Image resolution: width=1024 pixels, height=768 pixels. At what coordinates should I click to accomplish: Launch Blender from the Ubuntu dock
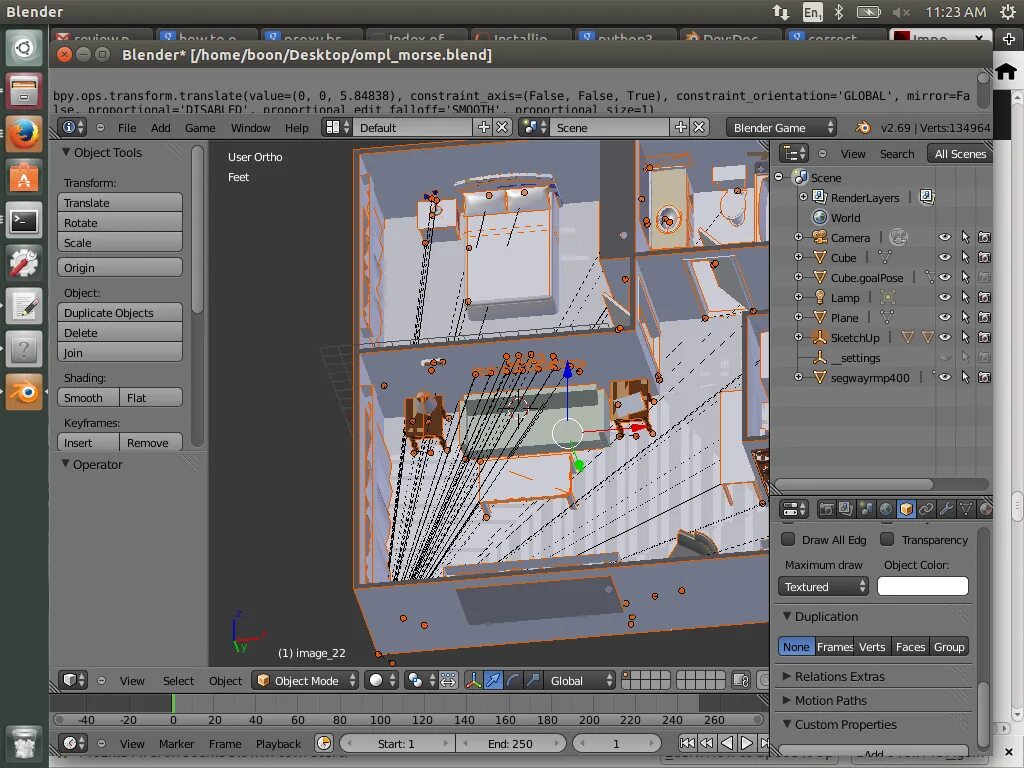pyautogui.click(x=24, y=393)
